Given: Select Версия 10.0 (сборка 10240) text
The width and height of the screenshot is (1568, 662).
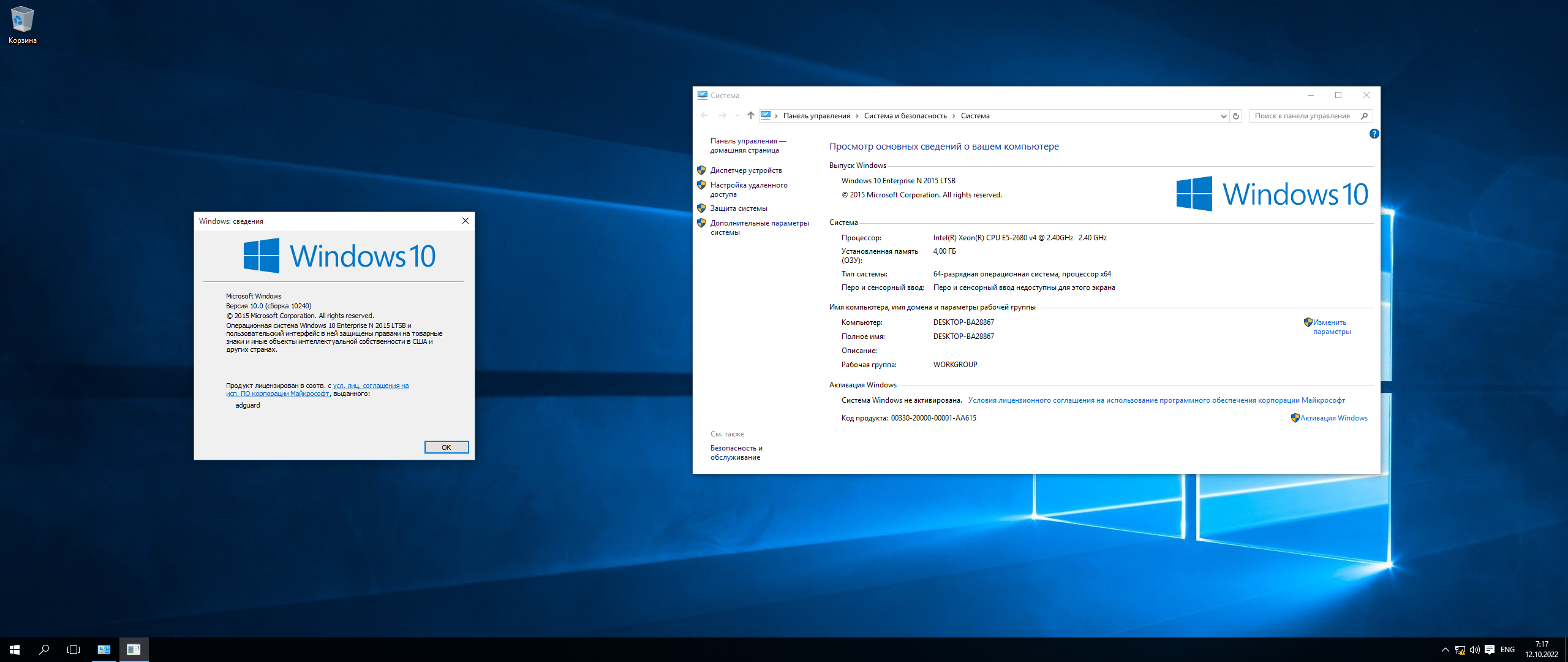Looking at the screenshot, I should [268, 306].
